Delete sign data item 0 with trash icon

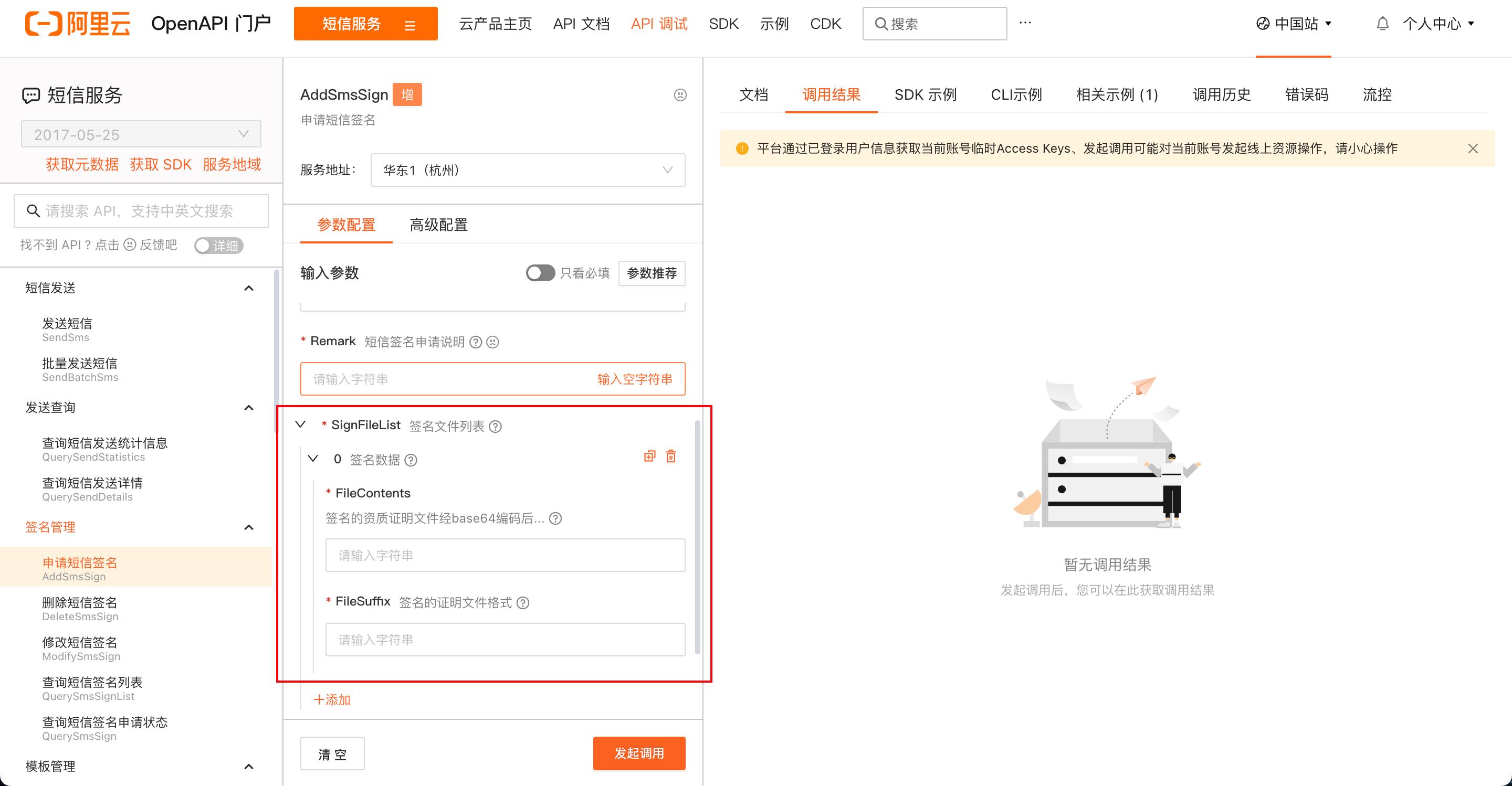[671, 456]
